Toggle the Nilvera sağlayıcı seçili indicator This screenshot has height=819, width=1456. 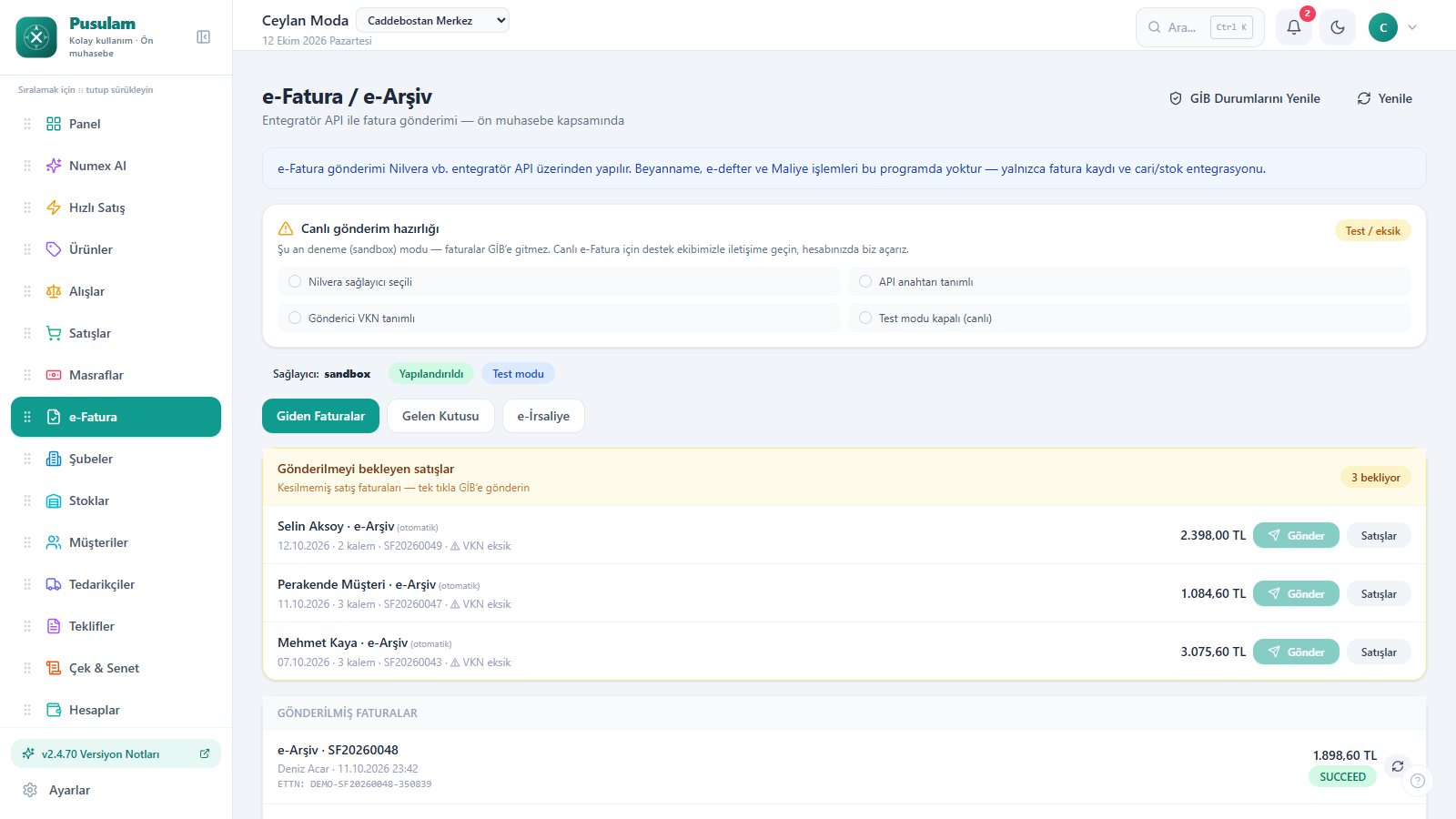click(x=295, y=281)
